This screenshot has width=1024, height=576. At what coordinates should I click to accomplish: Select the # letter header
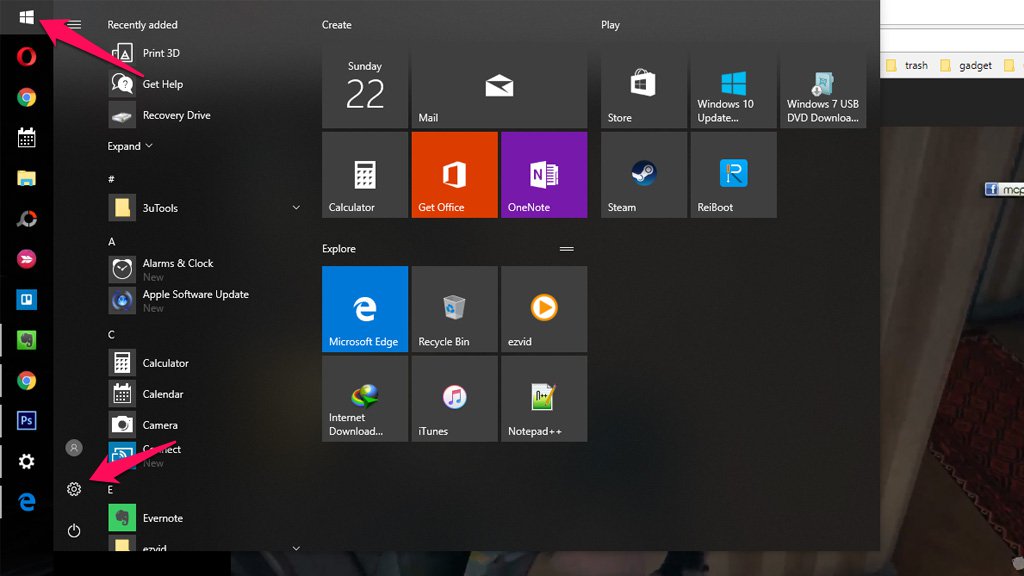pos(111,178)
